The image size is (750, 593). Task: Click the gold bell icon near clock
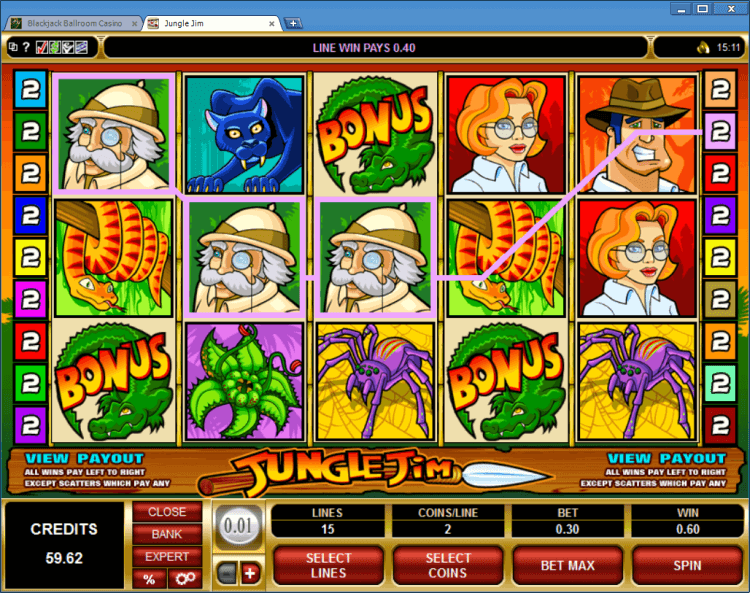[703, 47]
